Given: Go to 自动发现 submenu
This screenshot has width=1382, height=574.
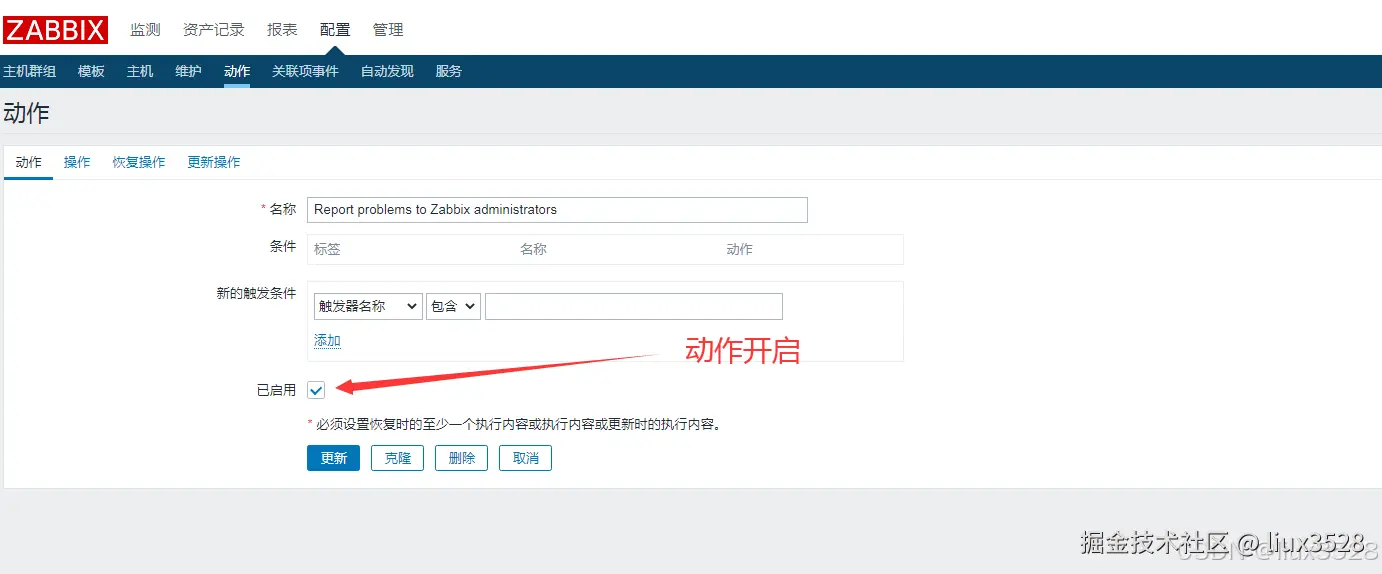Looking at the screenshot, I should 387,71.
